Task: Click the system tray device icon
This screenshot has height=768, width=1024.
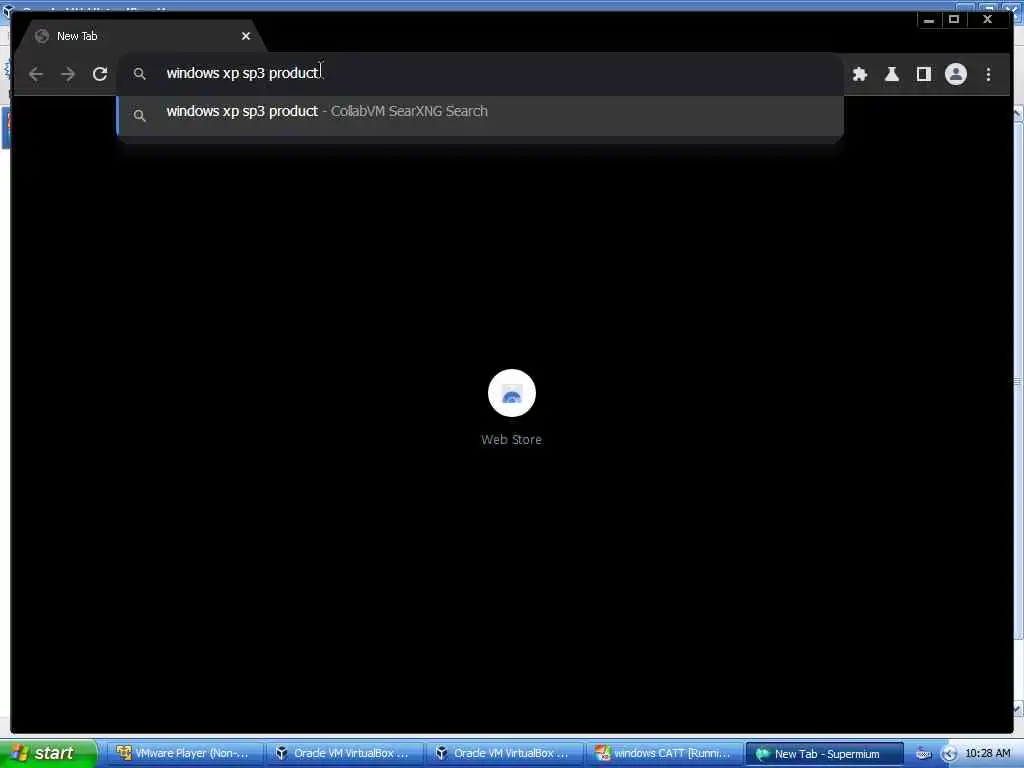Action: [x=923, y=754]
